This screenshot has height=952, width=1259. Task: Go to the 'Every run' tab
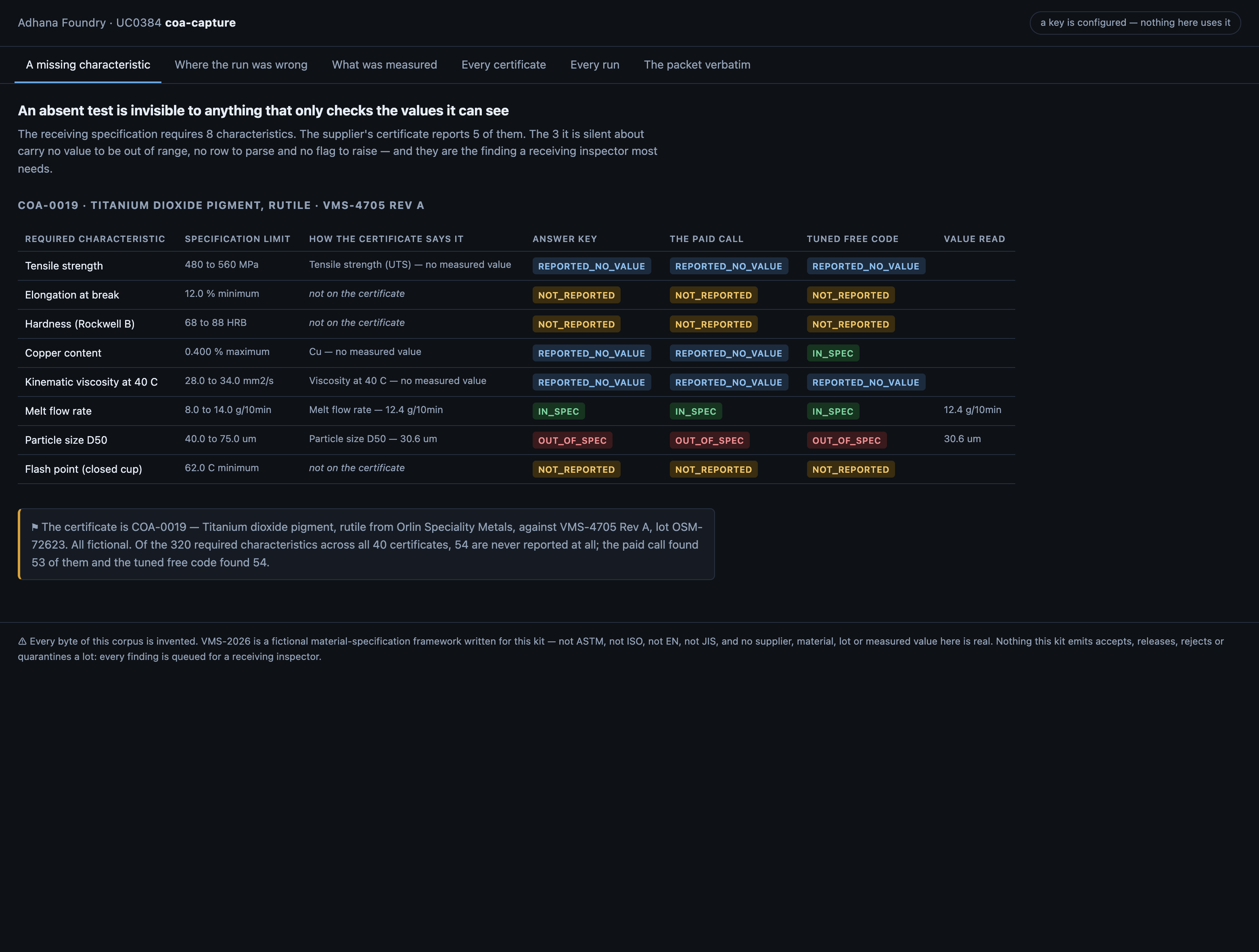click(594, 65)
